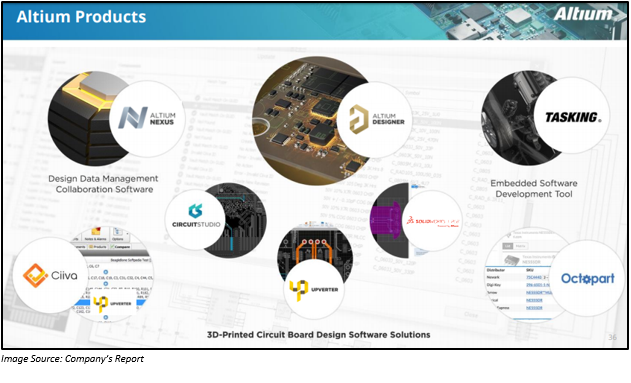This screenshot has height=383, width=631.
Task: Click the Altium Products slide title
Action: (x=81, y=17)
